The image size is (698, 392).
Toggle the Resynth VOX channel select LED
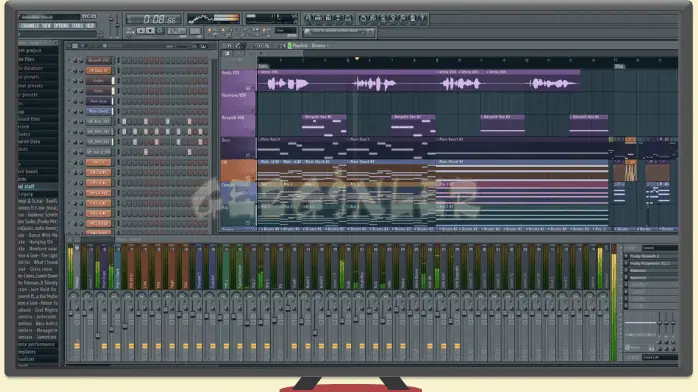pos(118,60)
